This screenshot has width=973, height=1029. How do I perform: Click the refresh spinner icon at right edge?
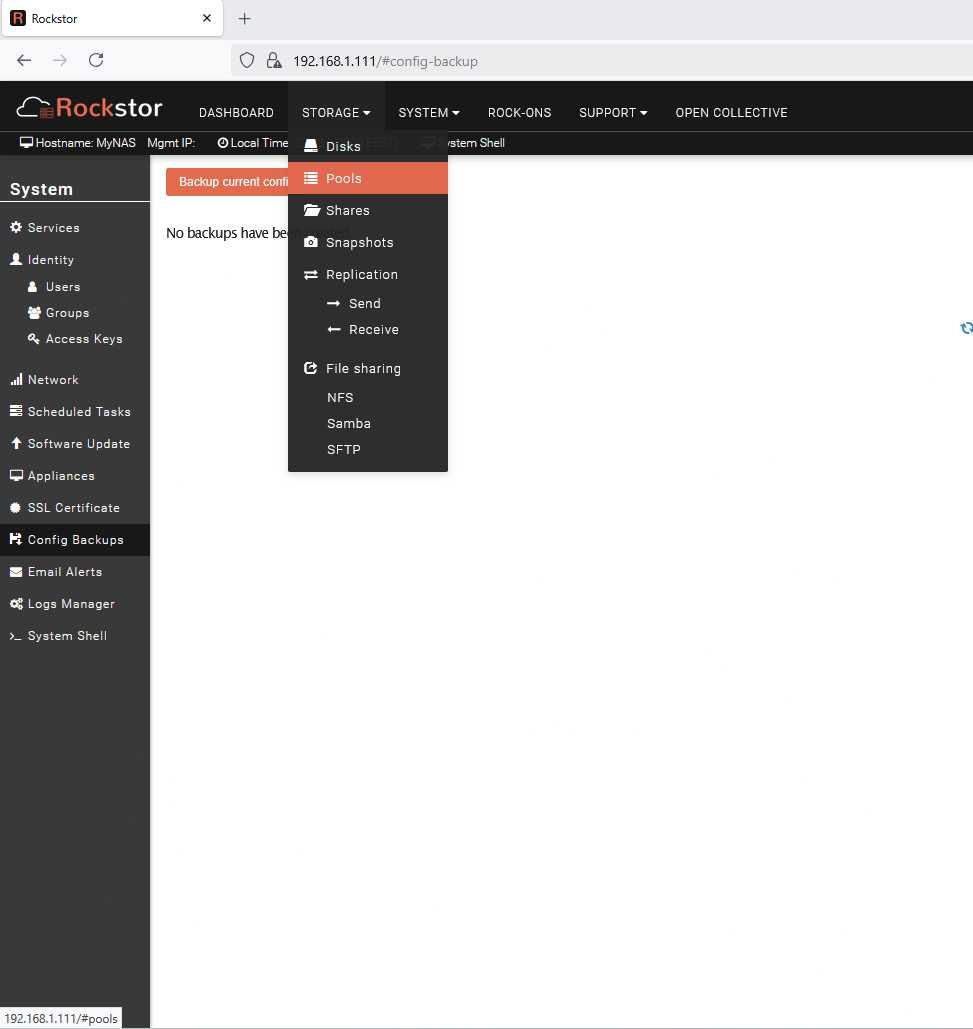966,327
